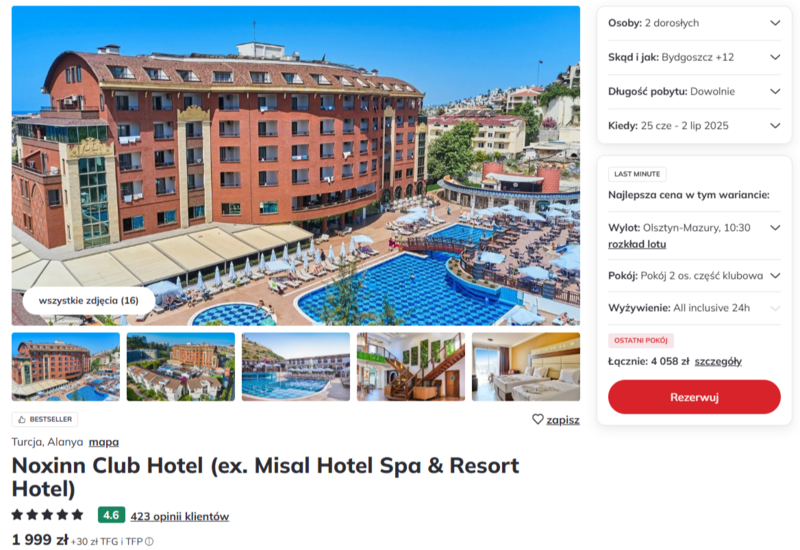
Task: Open the mapa link next to Alanya
Action: coord(104,442)
